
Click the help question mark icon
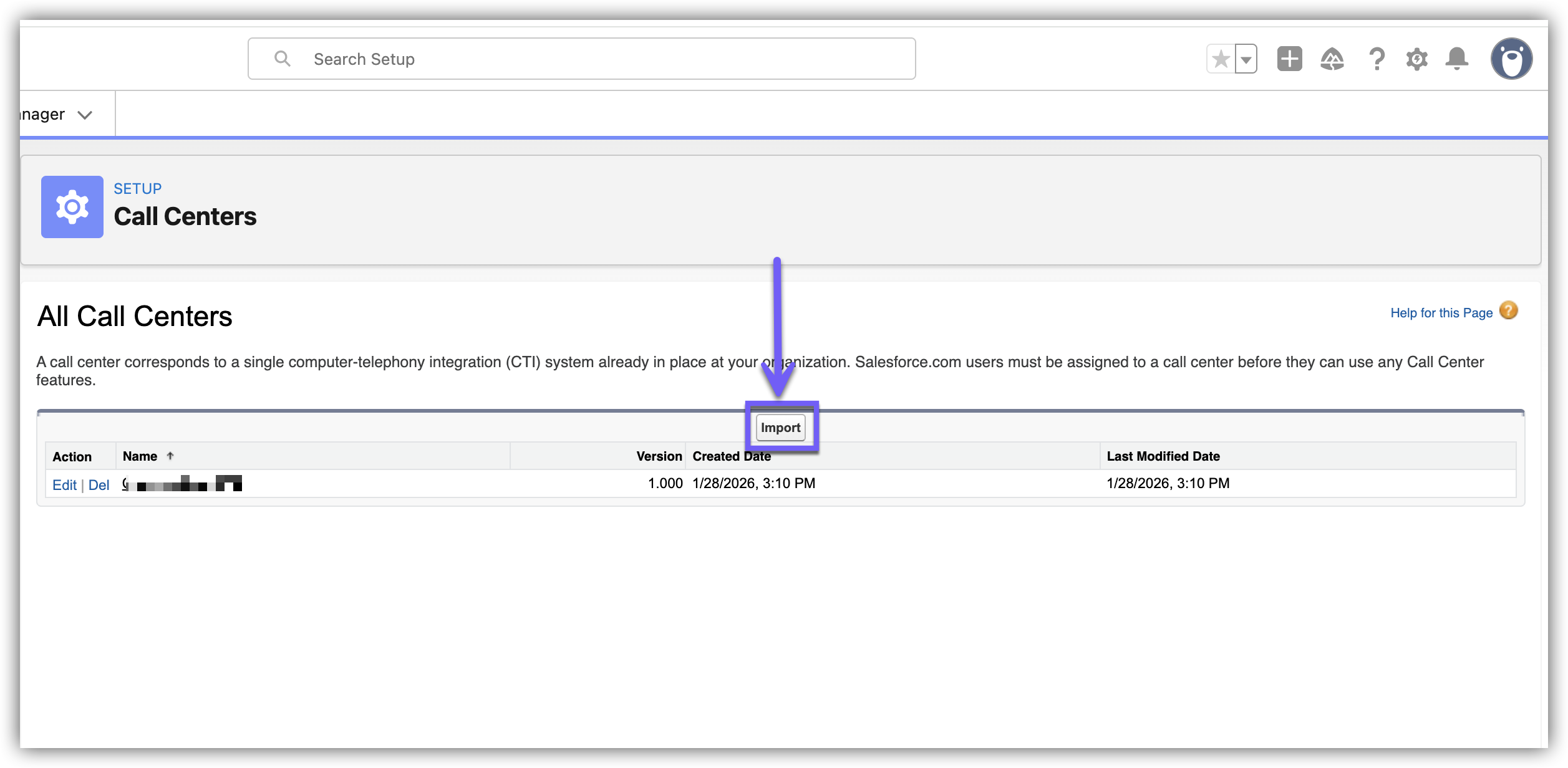(1377, 59)
